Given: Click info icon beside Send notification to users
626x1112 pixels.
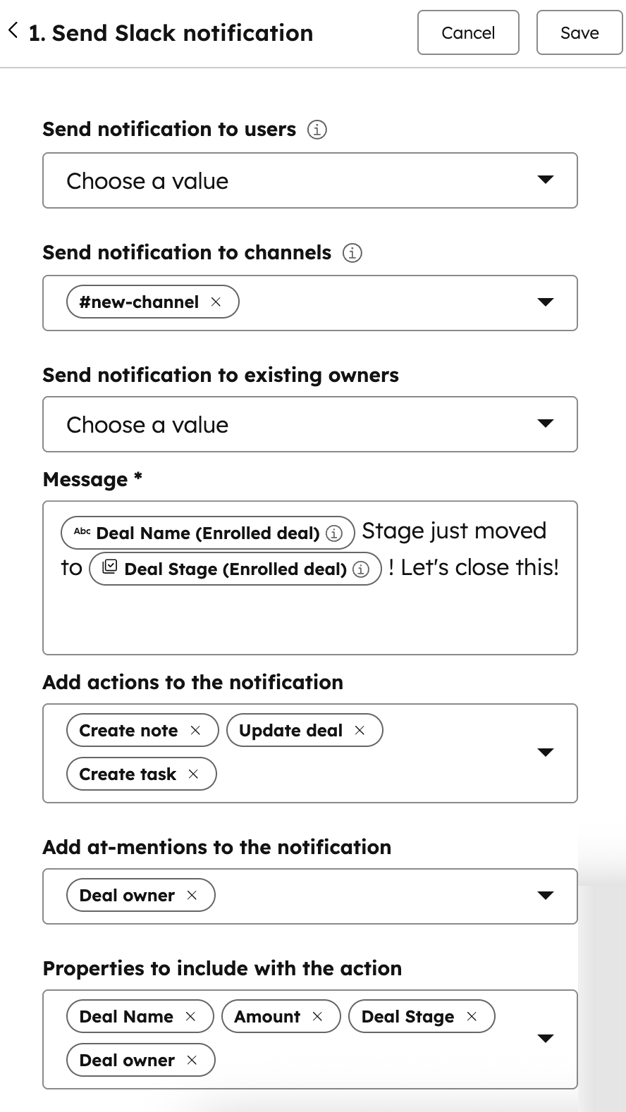Looking at the screenshot, I should 317,130.
